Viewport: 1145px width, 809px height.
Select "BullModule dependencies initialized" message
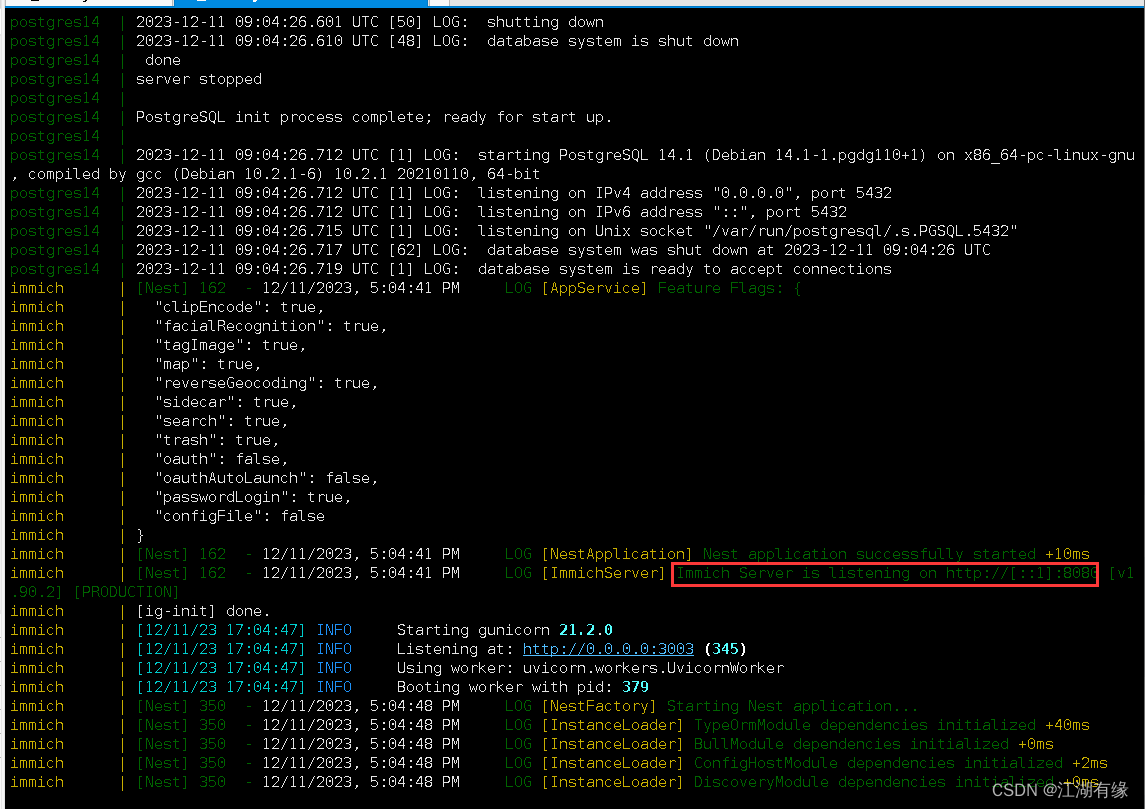point(851,743)
